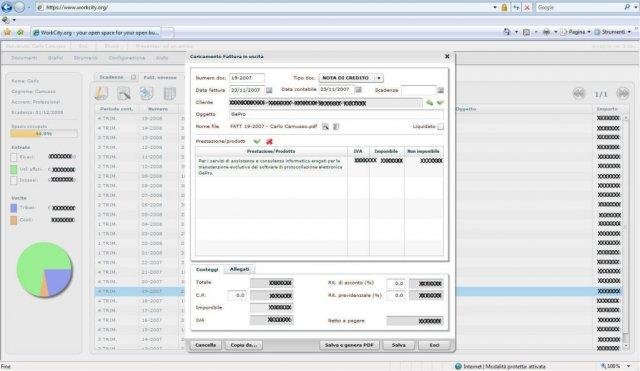The width and height of the screenshot is (640, 371).
Task: Click the table columns icon in the background toolbar
Action: point(169,93)
